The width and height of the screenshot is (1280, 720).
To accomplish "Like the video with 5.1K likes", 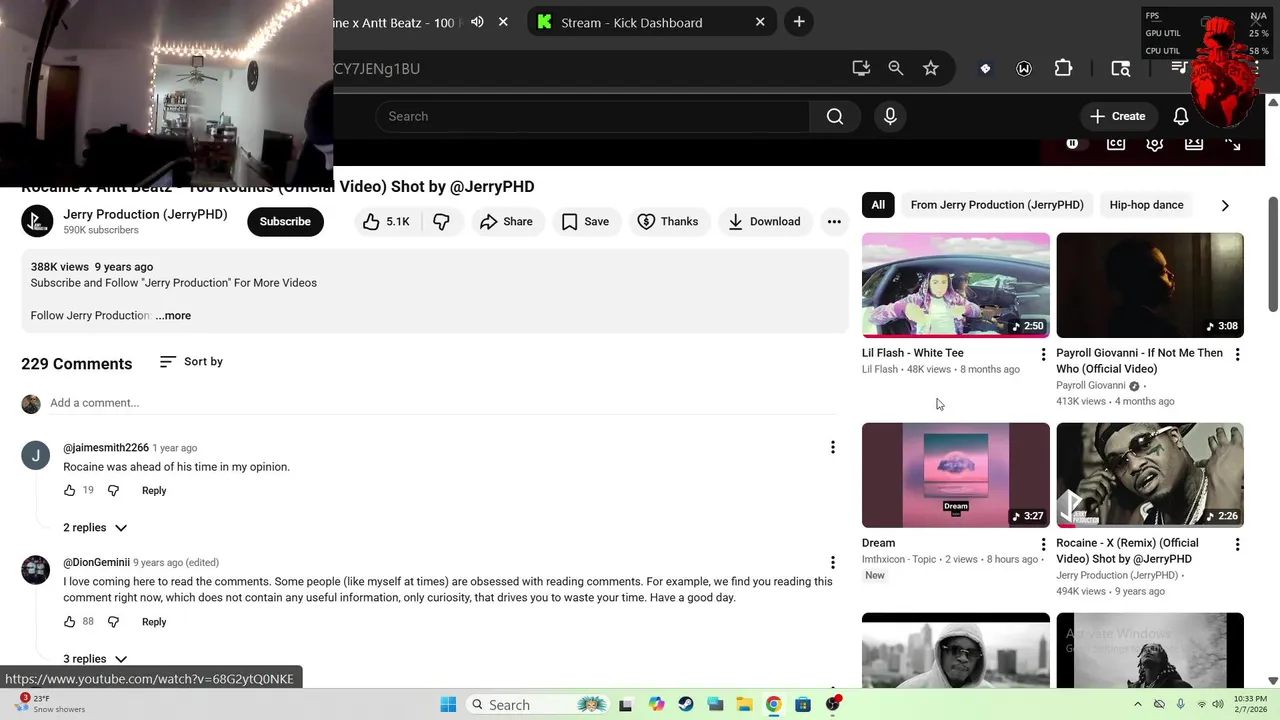I will pyautogui.click(x=386, y=222).
